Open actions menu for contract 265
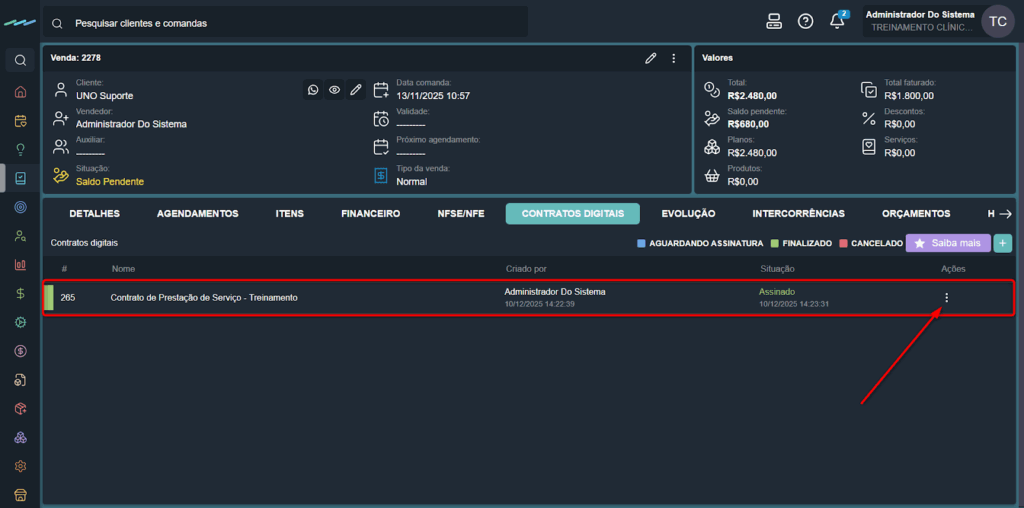Viewport: 1024px width, 508px height. pos(946,297)
